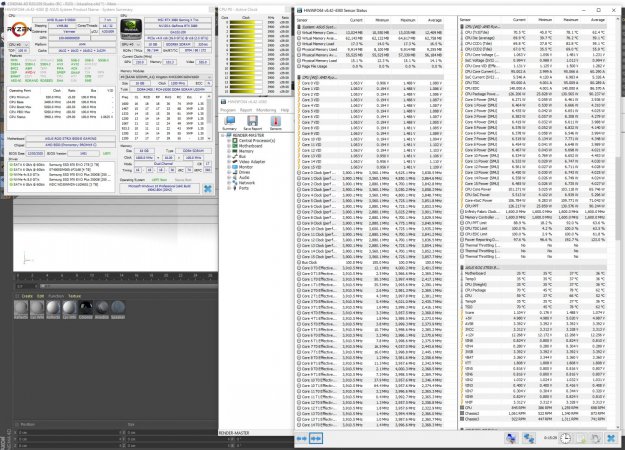Open the Report menu in HWiNFO
Viewport: 625px width, 450px height.
click(x=246, y=110)
